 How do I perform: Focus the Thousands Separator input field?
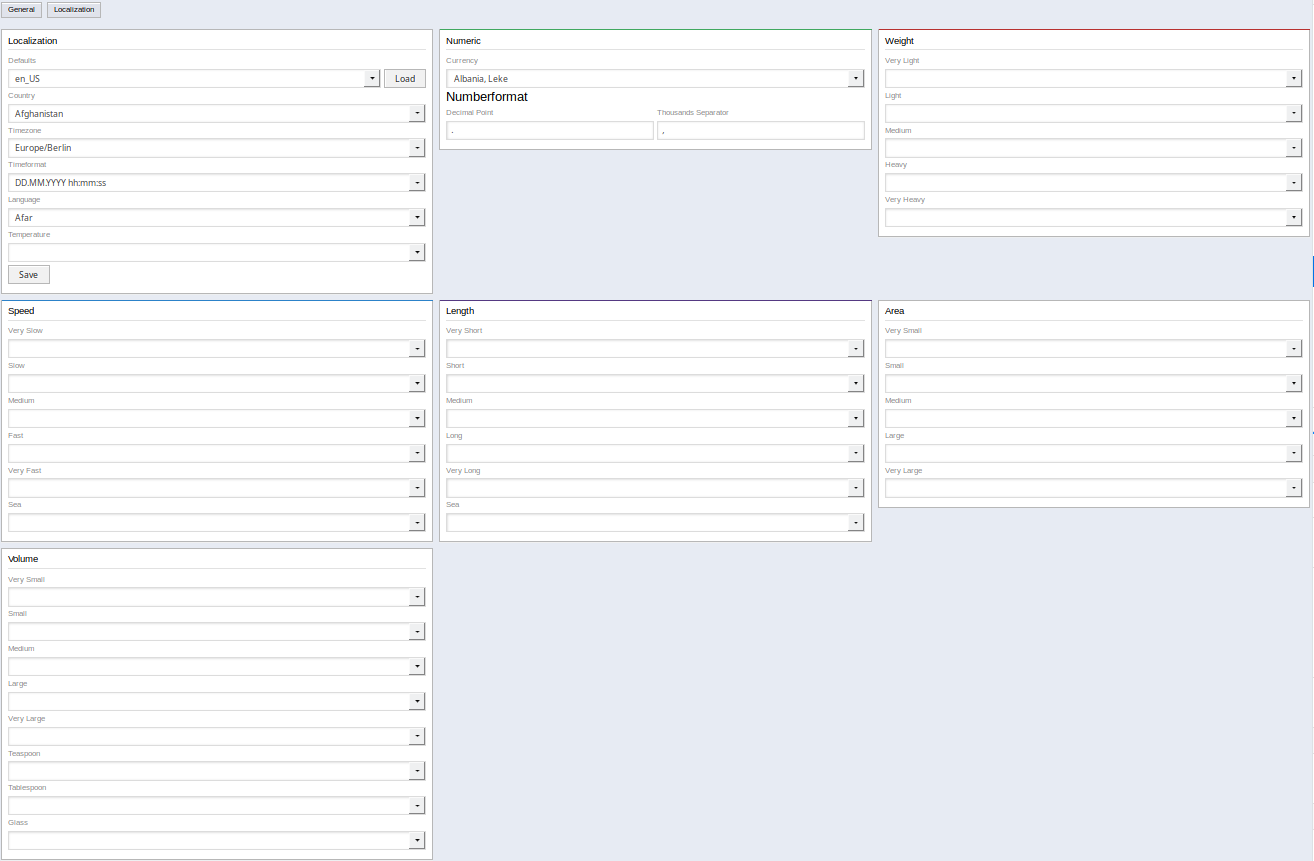pos(760,131)
